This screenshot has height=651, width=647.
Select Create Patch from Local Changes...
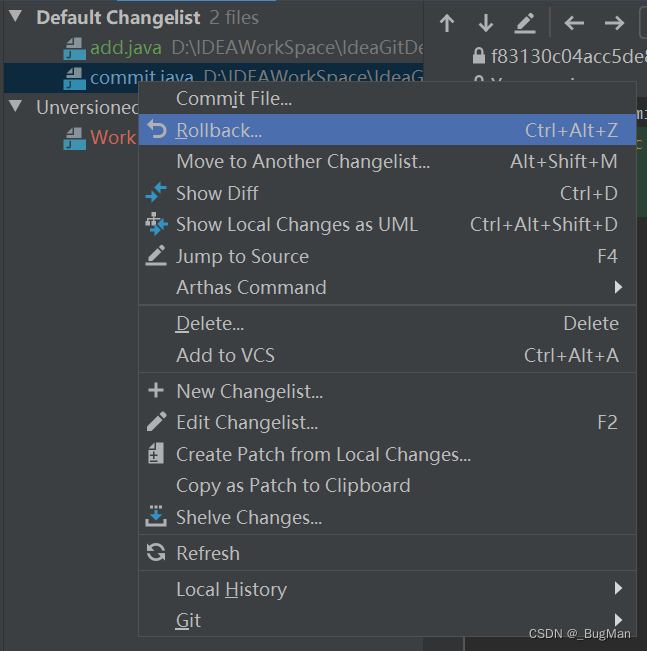(387, 455)
